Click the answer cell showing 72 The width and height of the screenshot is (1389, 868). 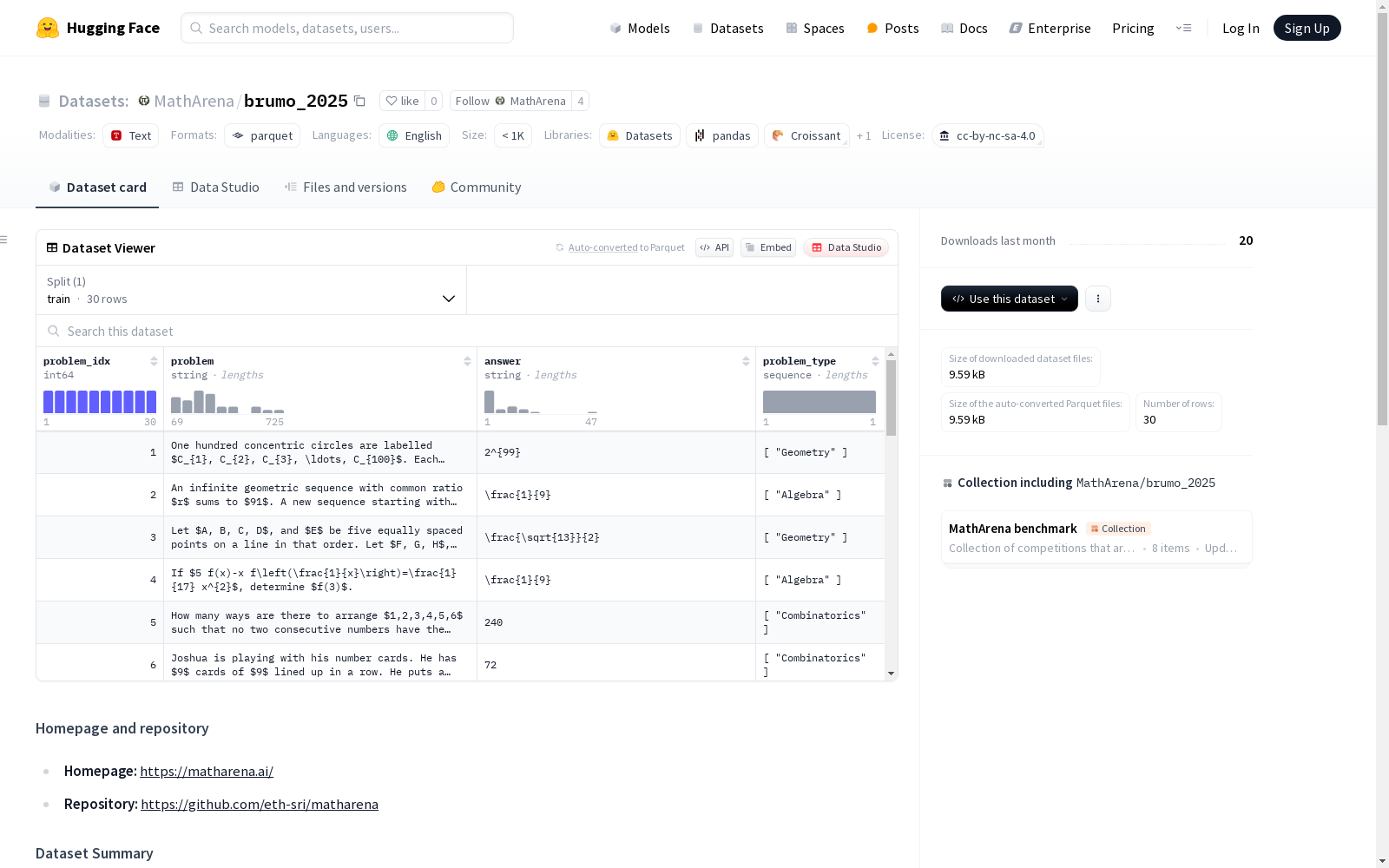[616, 664]
